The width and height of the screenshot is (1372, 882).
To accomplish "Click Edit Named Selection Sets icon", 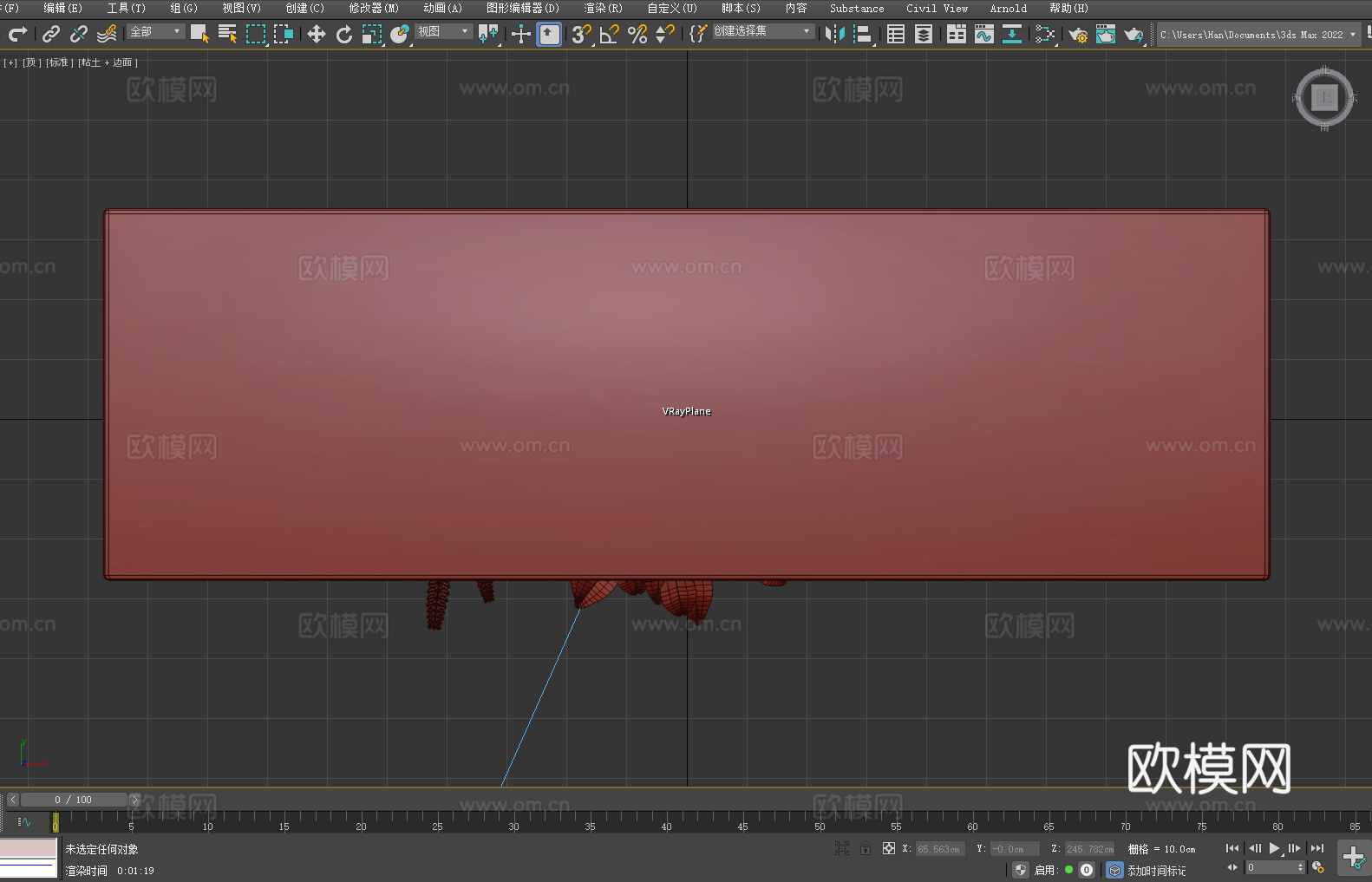I will click(x=697, y=34).
